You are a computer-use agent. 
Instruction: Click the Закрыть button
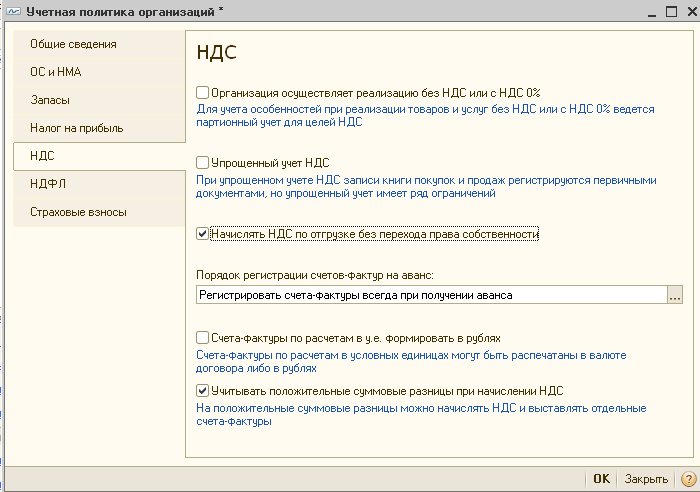click(x=646, y=479)
